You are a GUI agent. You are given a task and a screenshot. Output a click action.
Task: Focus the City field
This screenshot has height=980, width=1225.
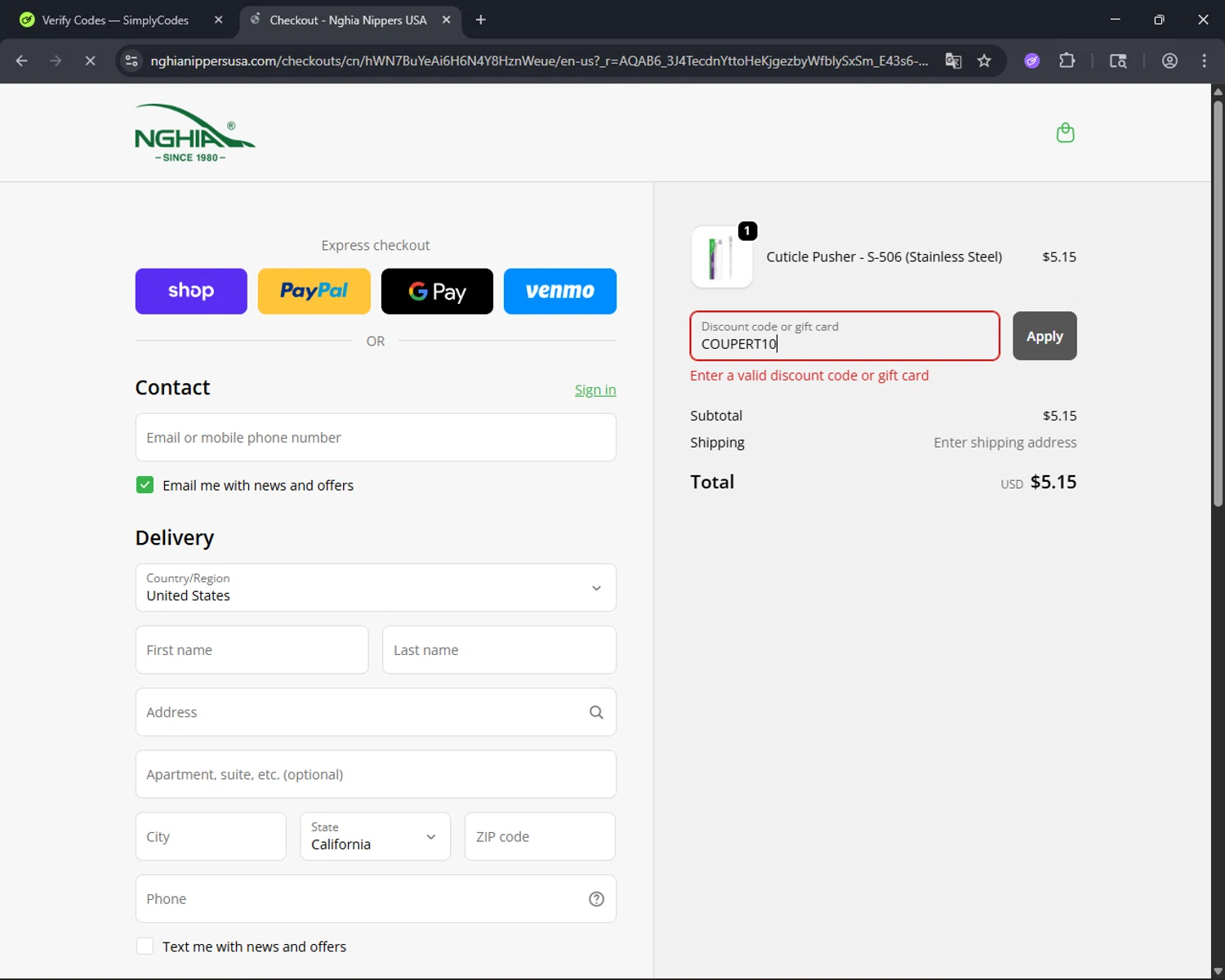coord(211,836)
